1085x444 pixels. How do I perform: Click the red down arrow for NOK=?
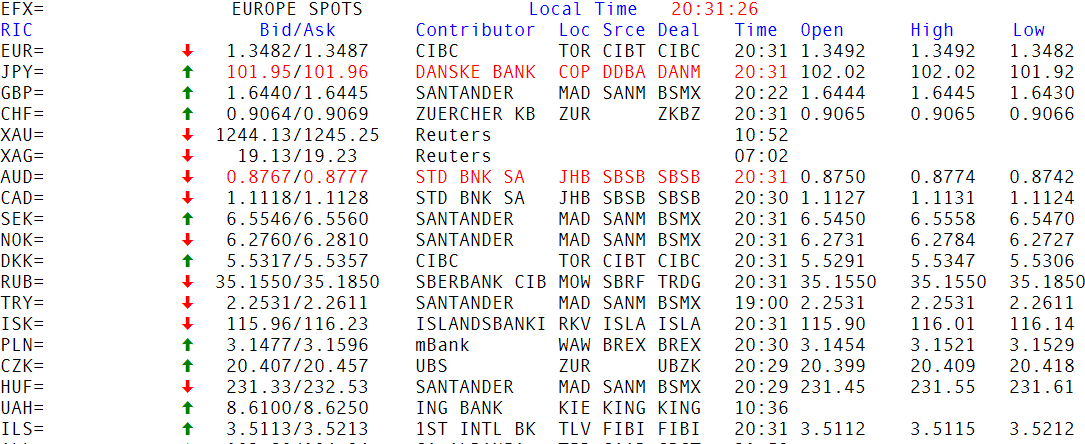(188, 240)
